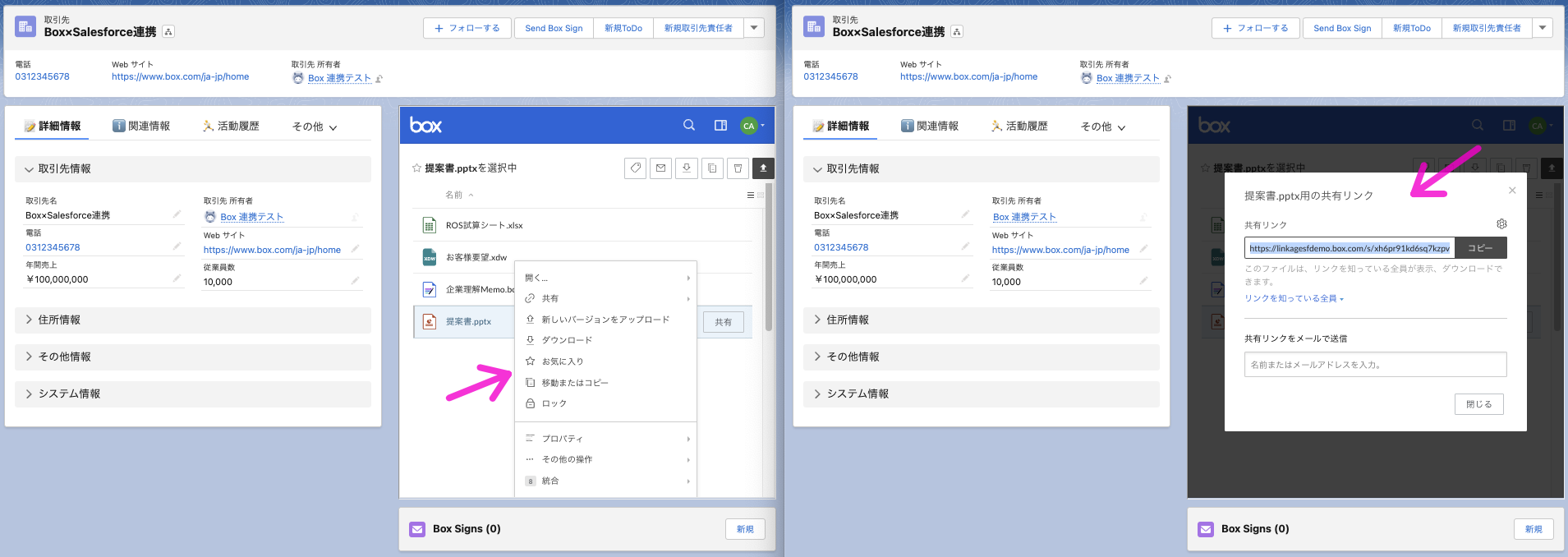
Task: Click 新規ToDo button in the right header
Action: click(x=1411, y=28)
